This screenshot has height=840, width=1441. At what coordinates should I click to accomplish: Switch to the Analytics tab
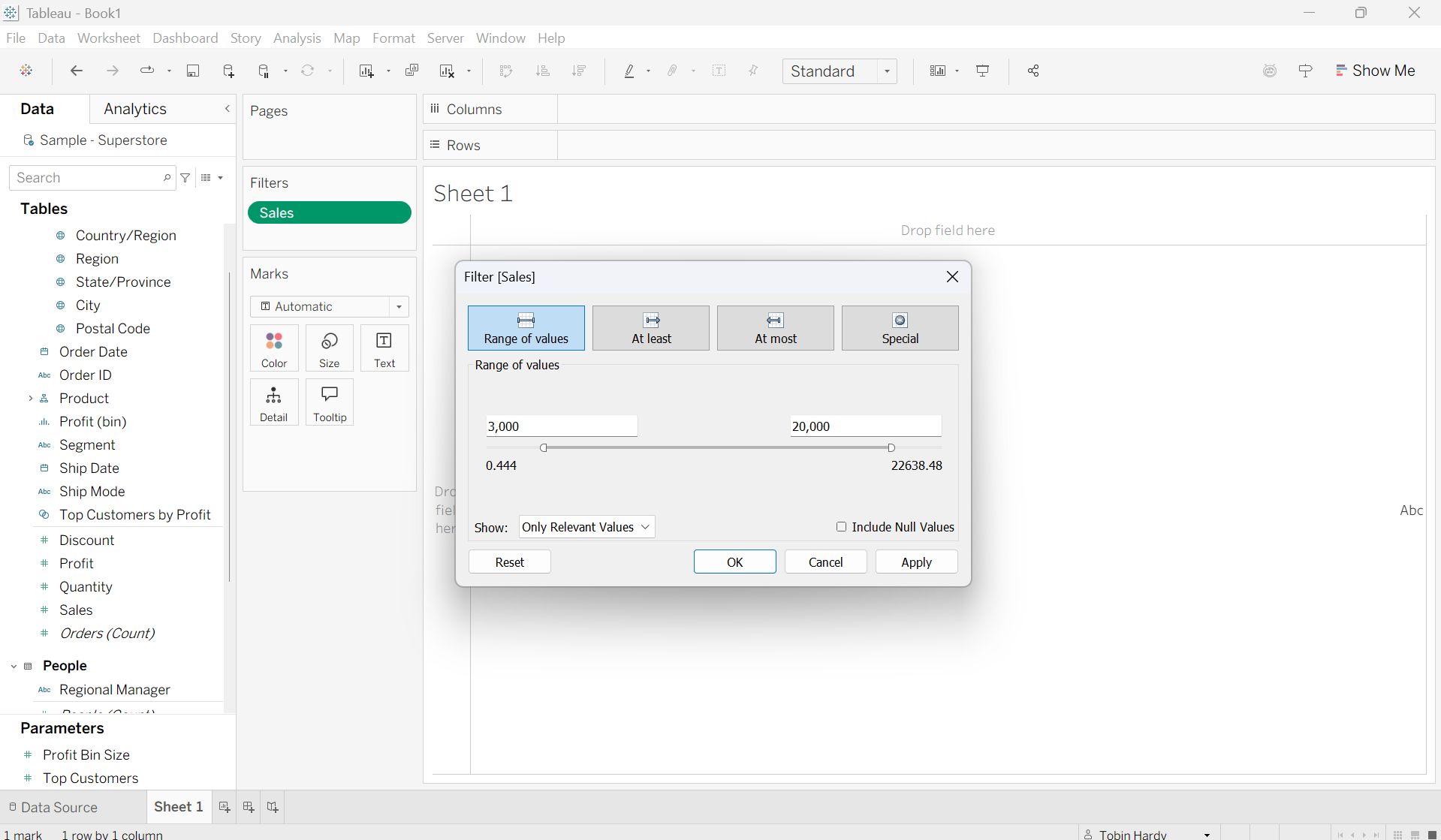click(135, 109)
